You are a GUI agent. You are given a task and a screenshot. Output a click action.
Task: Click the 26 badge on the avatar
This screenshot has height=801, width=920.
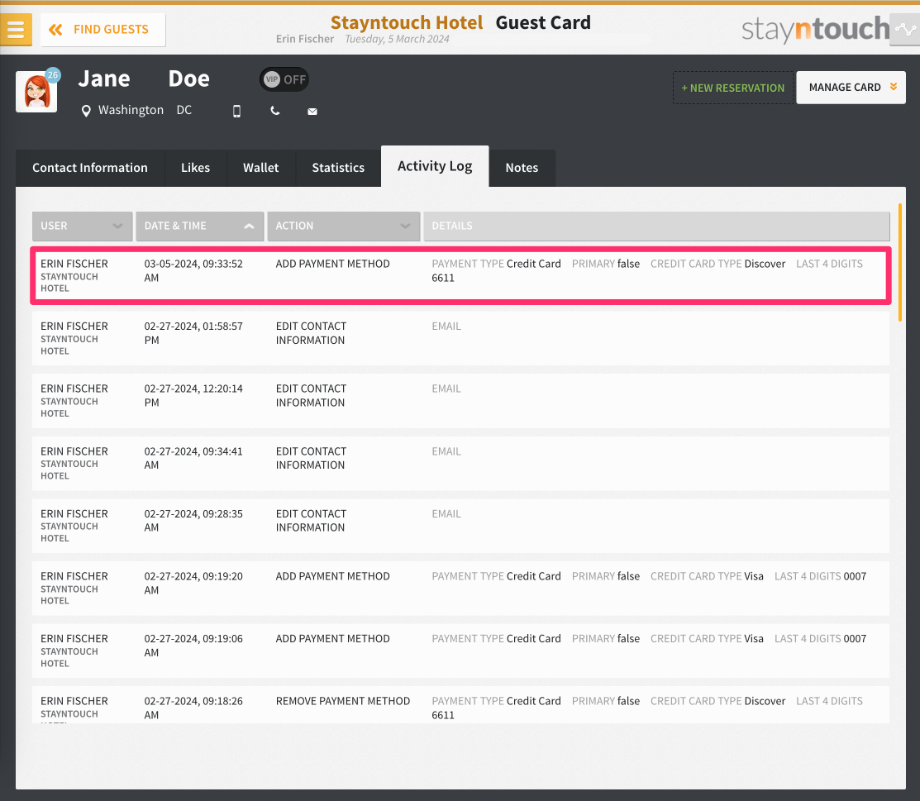[x=53, y=75]
